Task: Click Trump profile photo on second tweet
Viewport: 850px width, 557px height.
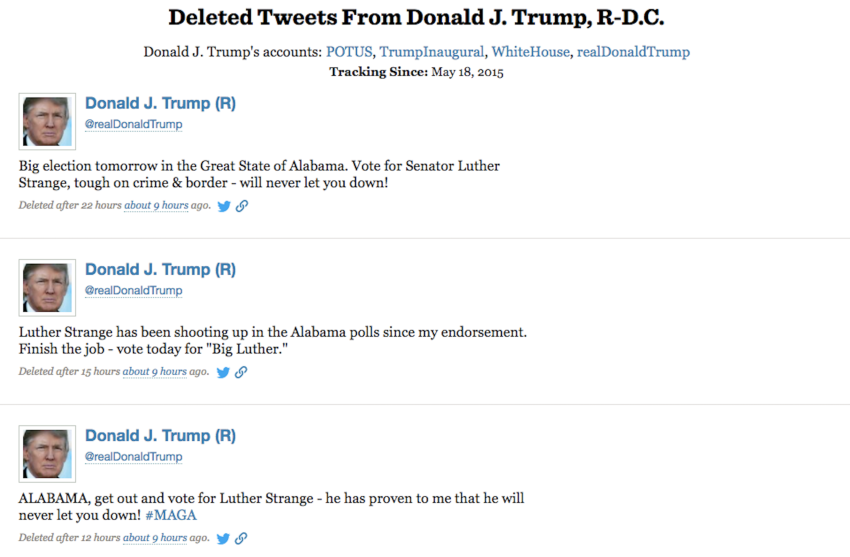Action: coord(47,288)
